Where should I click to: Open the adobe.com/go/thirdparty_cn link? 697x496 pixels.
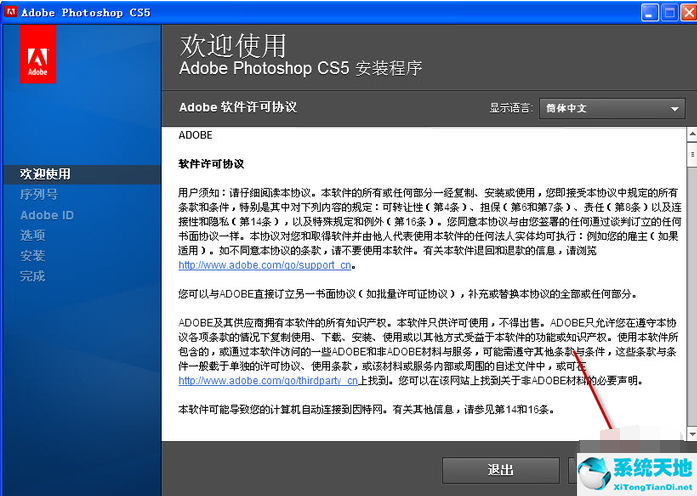[x=268, y=381]
